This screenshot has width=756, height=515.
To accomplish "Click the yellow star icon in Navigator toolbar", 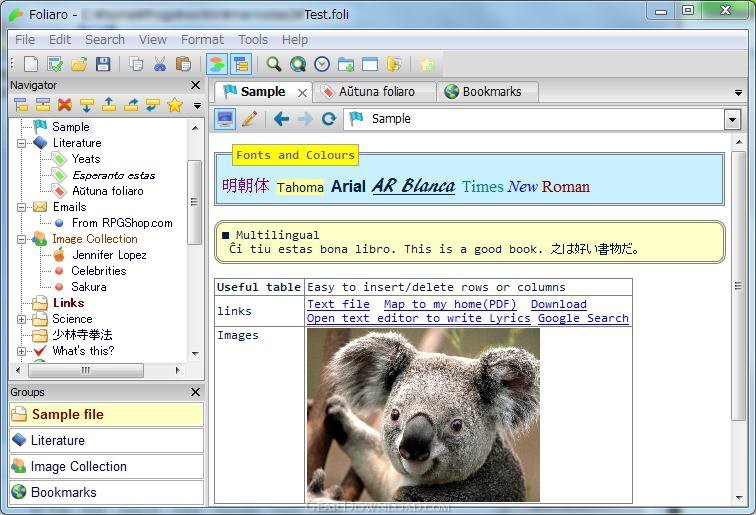I will pyautogui.click(x=175, y=105).
